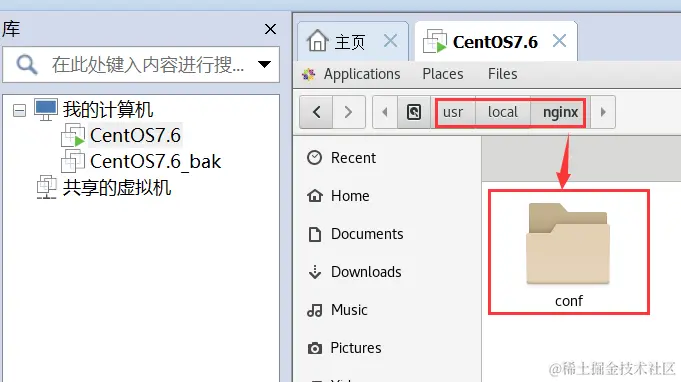This screenshot has height=382, width=681.
Task: Close the library panel with the X
Action: pyautogui.click(x=270, y=29)
